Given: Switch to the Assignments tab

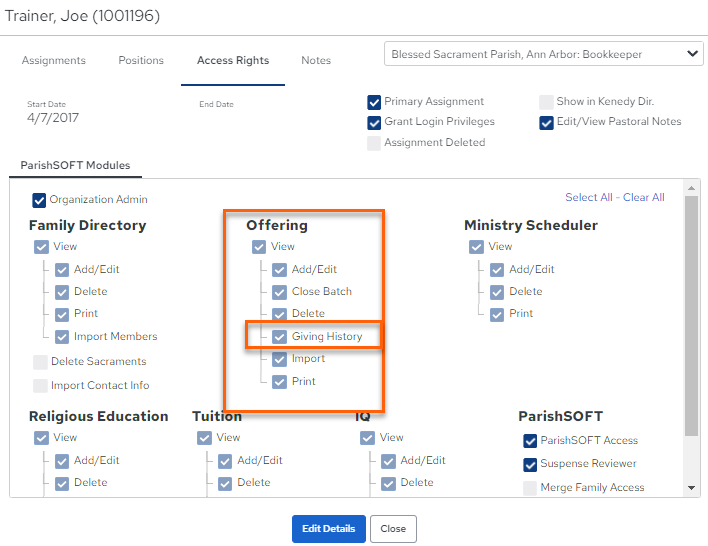Looking at the screenshot, I should (x=54, y=60).
